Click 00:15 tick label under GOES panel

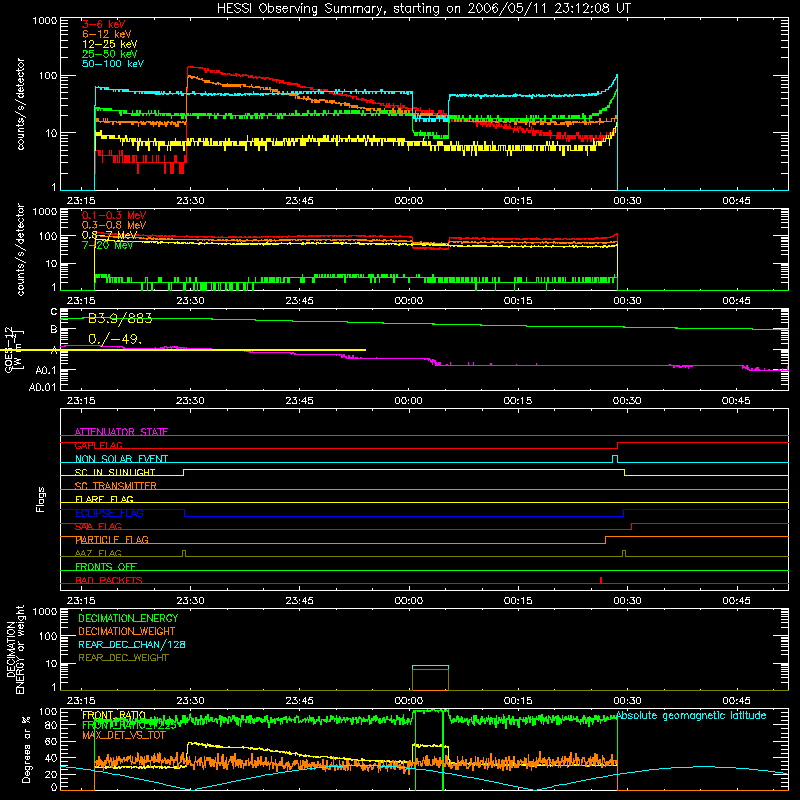click(518, 401)
